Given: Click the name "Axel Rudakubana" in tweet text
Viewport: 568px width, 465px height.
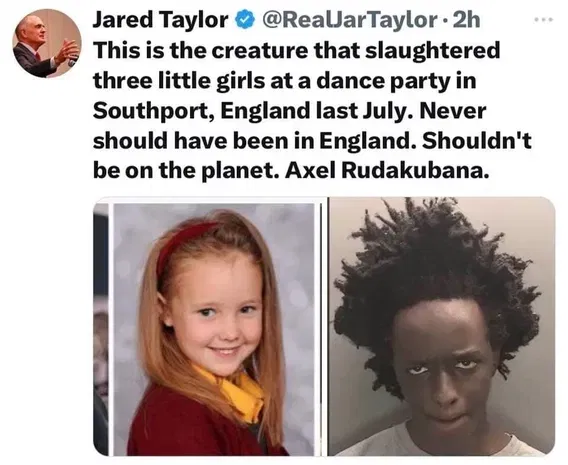Looking at the screenshot, I should pos(385,171).
